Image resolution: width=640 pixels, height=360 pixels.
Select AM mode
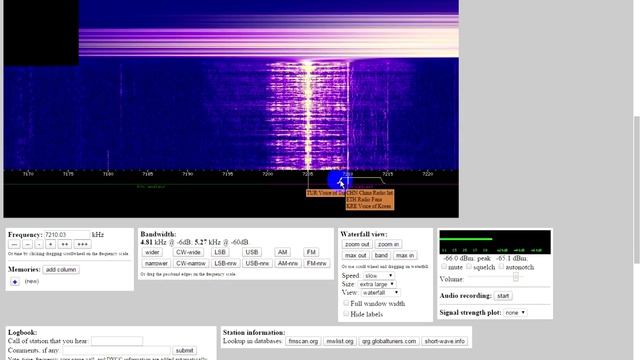pos(282,252)
